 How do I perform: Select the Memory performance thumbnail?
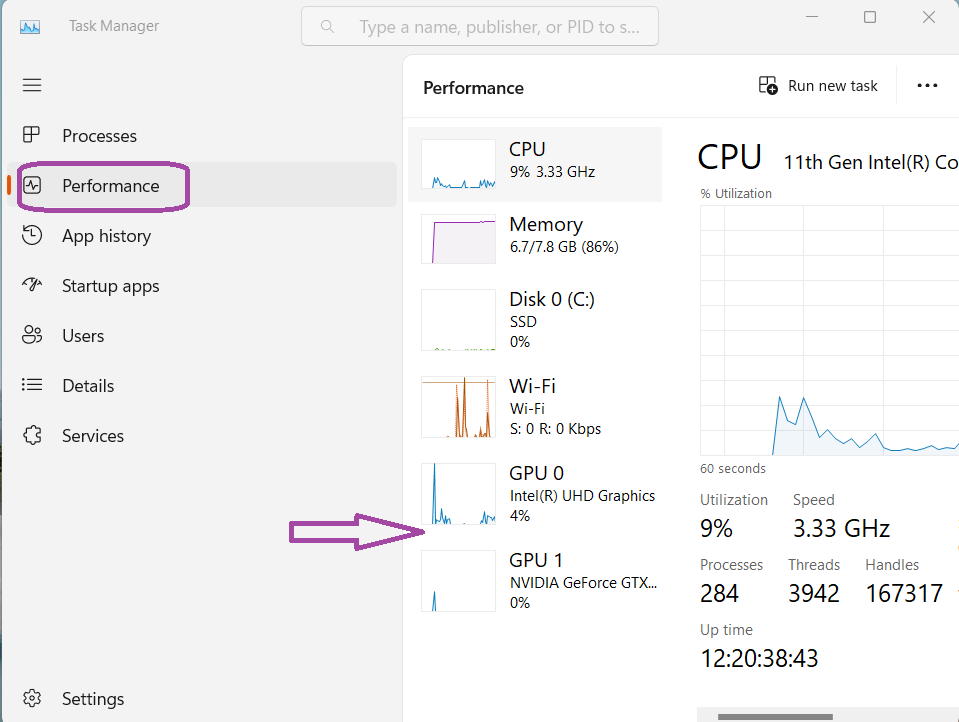[458, 239]
